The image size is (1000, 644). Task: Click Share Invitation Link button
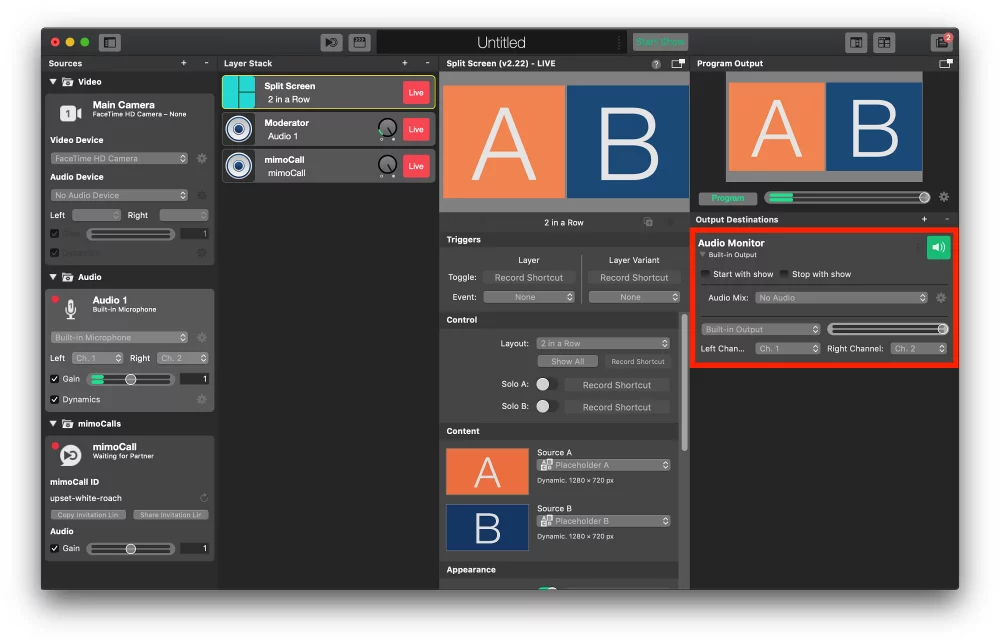point(171,515)
